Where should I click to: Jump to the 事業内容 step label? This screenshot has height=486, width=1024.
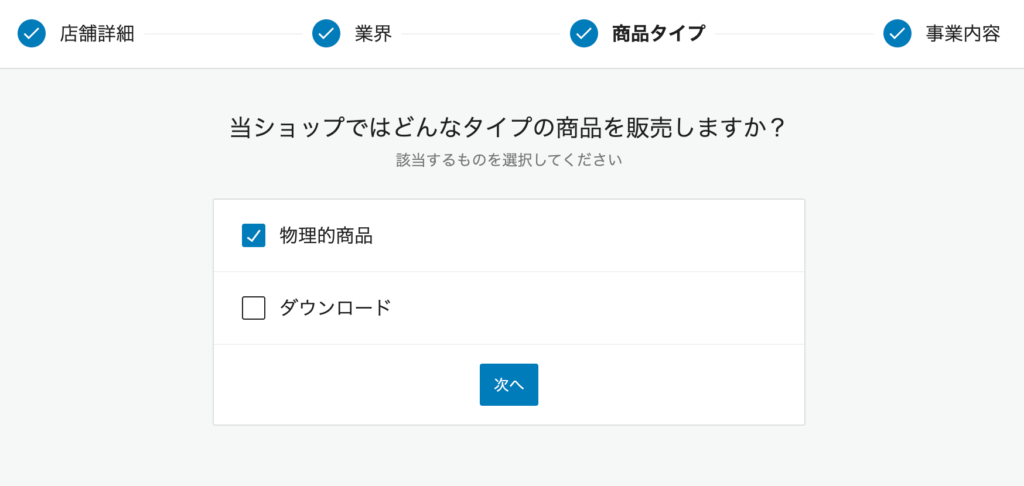tap(963, 34)
